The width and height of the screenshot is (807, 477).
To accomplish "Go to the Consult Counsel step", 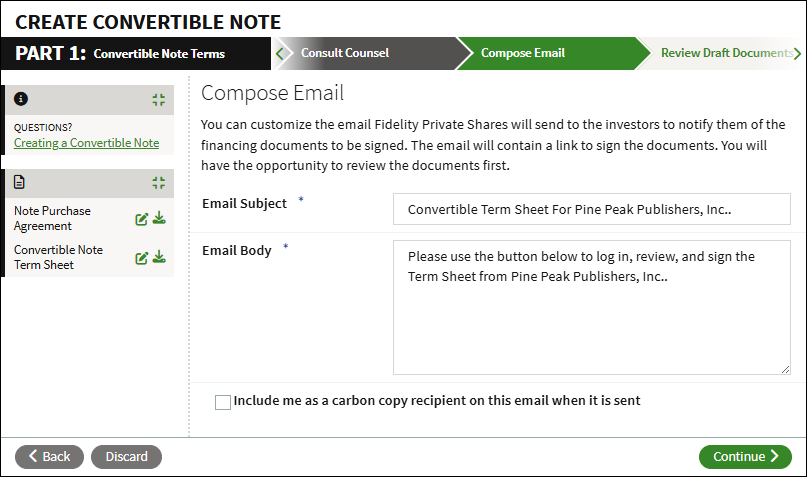I will point(345,53).
